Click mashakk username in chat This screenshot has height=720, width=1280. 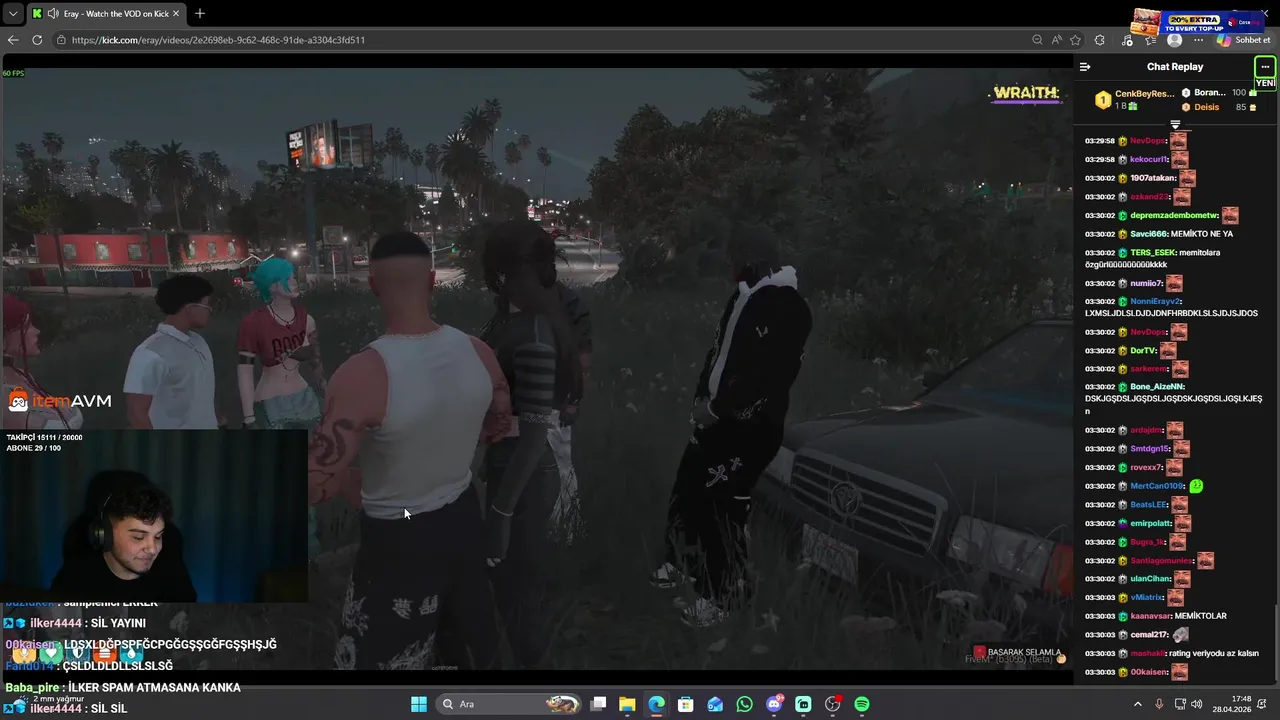[1147, 653]
